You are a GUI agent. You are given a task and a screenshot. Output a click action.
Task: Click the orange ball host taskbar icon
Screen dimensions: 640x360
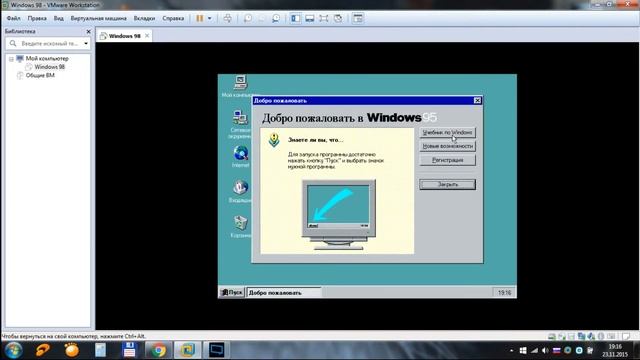[72, 350]
